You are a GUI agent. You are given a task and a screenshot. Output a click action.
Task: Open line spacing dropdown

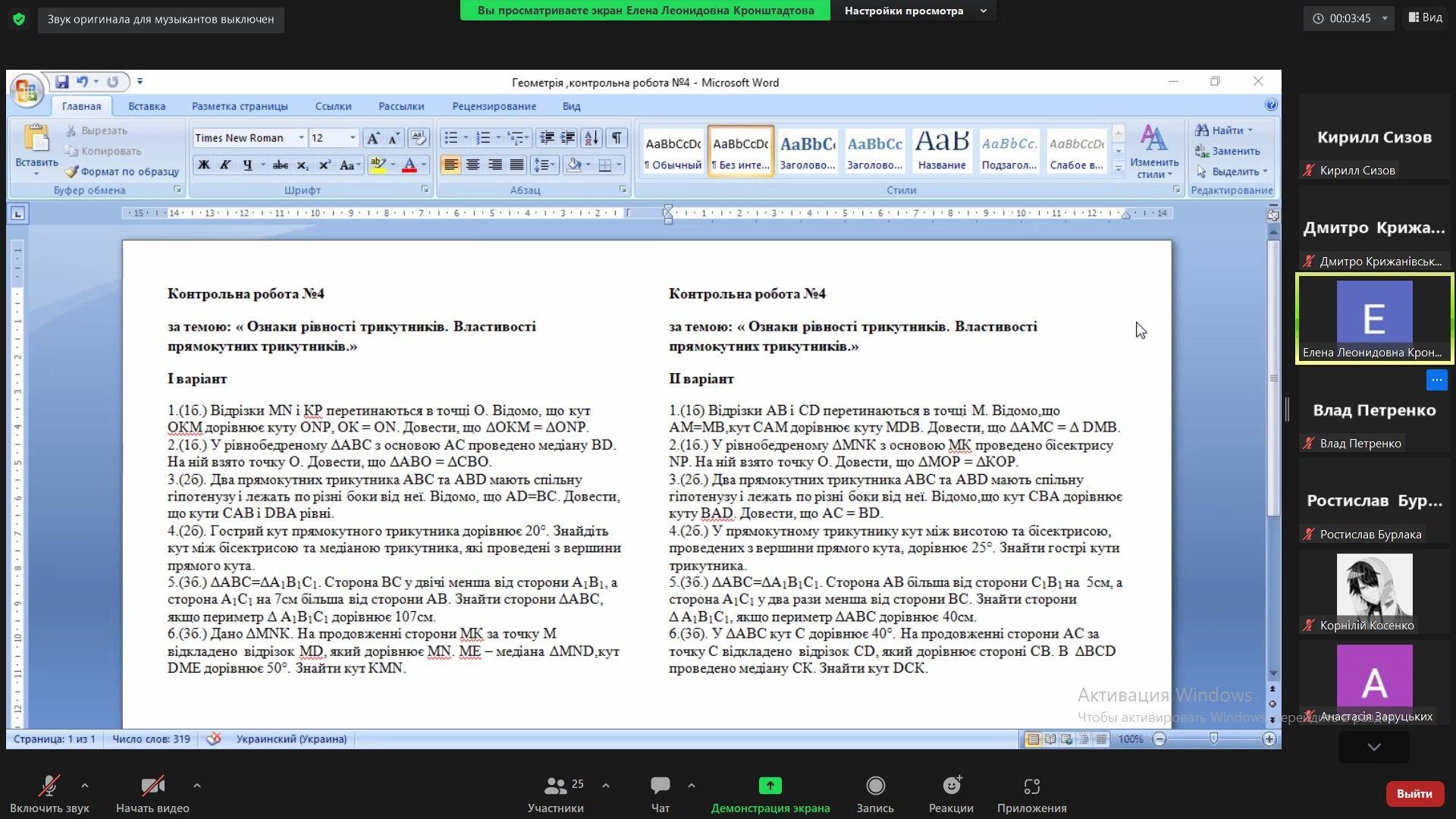coord(544,165)
